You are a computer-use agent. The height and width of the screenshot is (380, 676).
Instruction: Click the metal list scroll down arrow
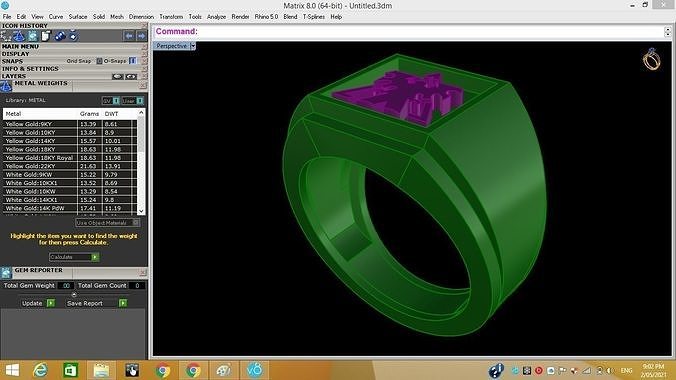coord(141,211)
